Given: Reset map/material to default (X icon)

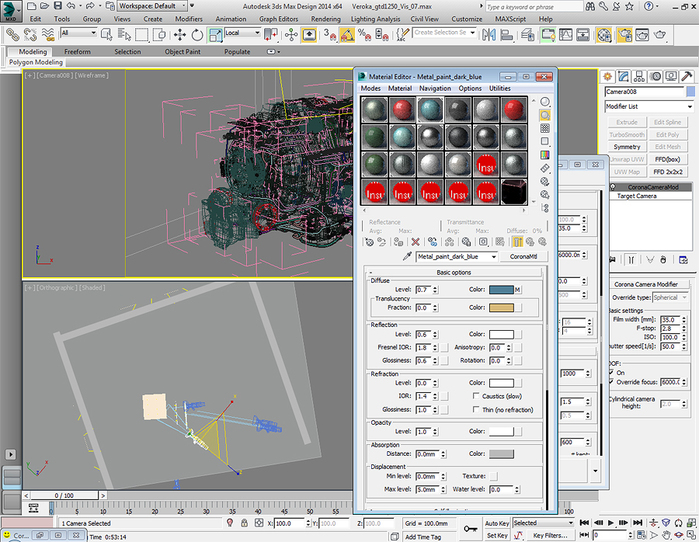Looking at the screenshot, I should click(415, 242).
